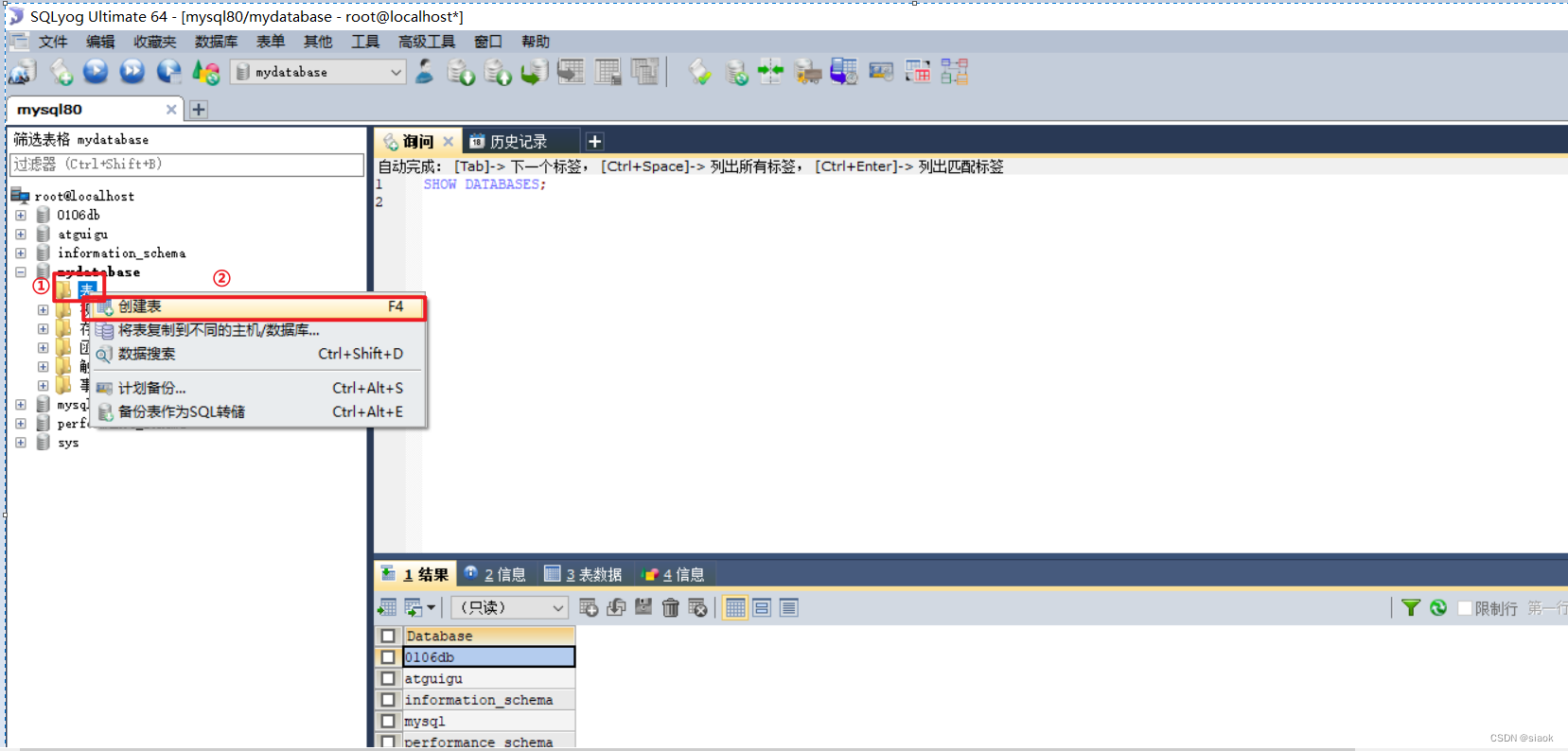
Task: Open the 高级工具 menu
Action: click(x=427, y=42)
